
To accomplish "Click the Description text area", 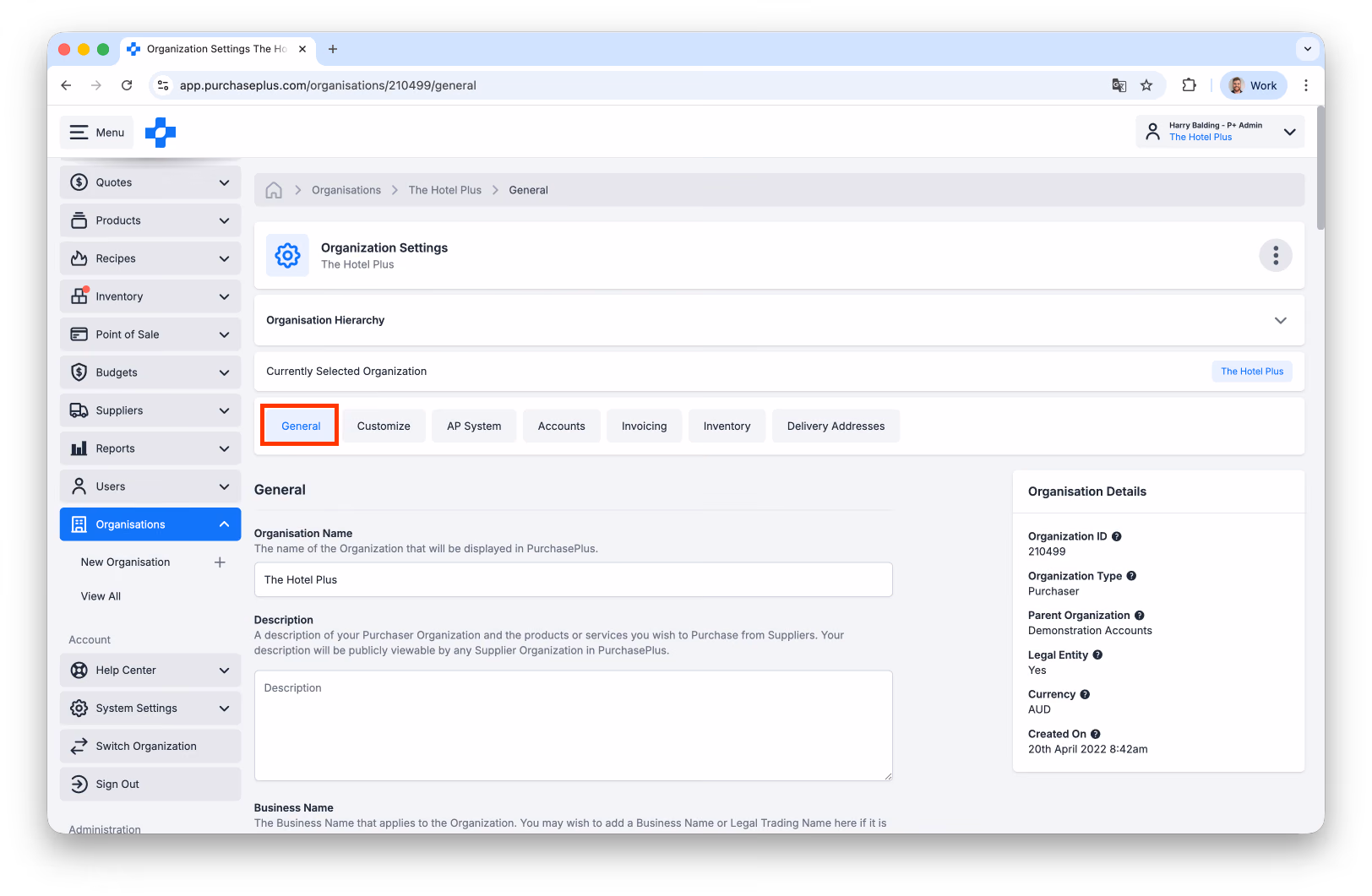I will click(x=574, y=726).
